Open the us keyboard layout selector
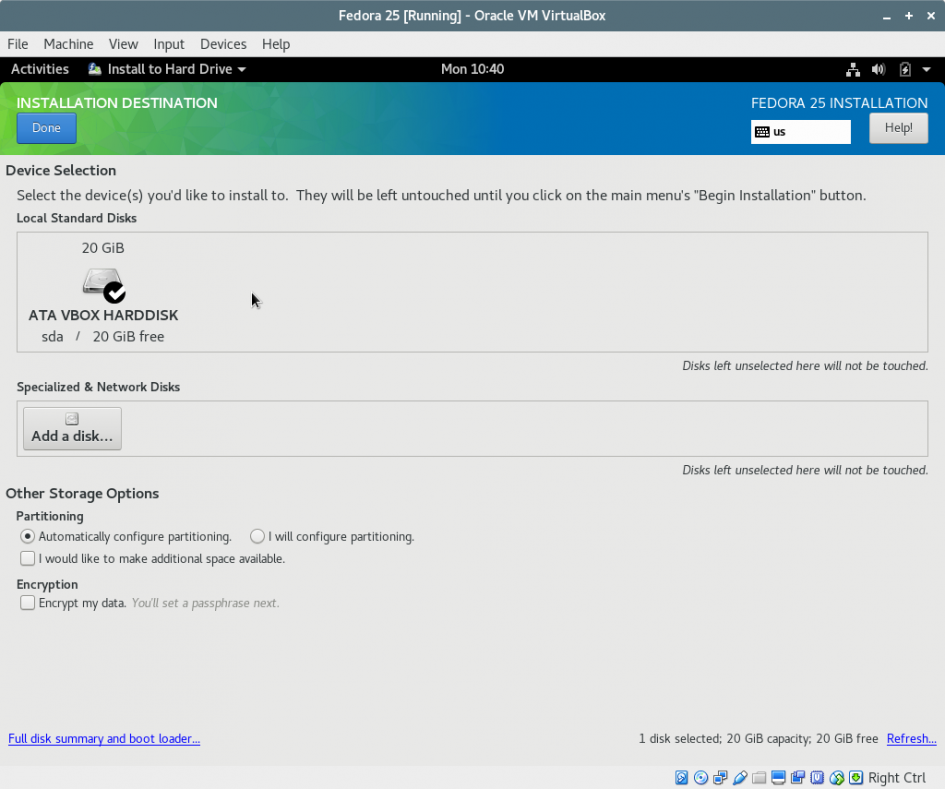The image size is (945, 789). pyautogui.click(x=800, y=132)
